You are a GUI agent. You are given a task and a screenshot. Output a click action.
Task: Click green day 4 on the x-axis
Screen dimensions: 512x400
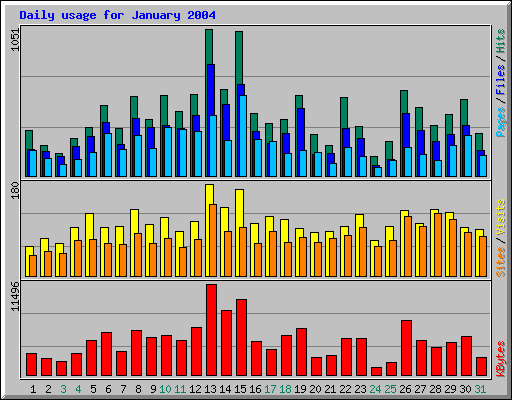(78, 389)
